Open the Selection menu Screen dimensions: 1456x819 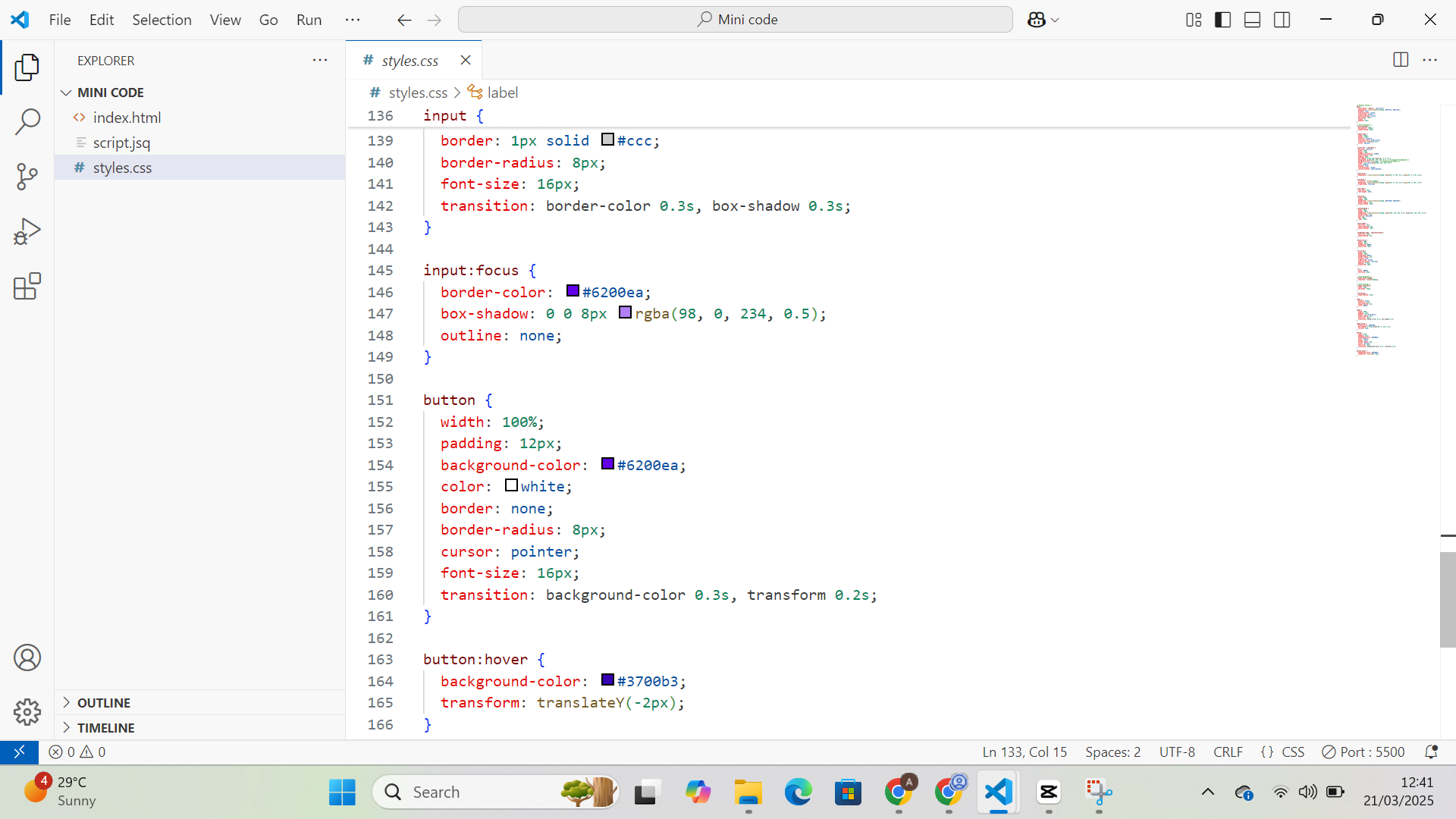(162, 20)
